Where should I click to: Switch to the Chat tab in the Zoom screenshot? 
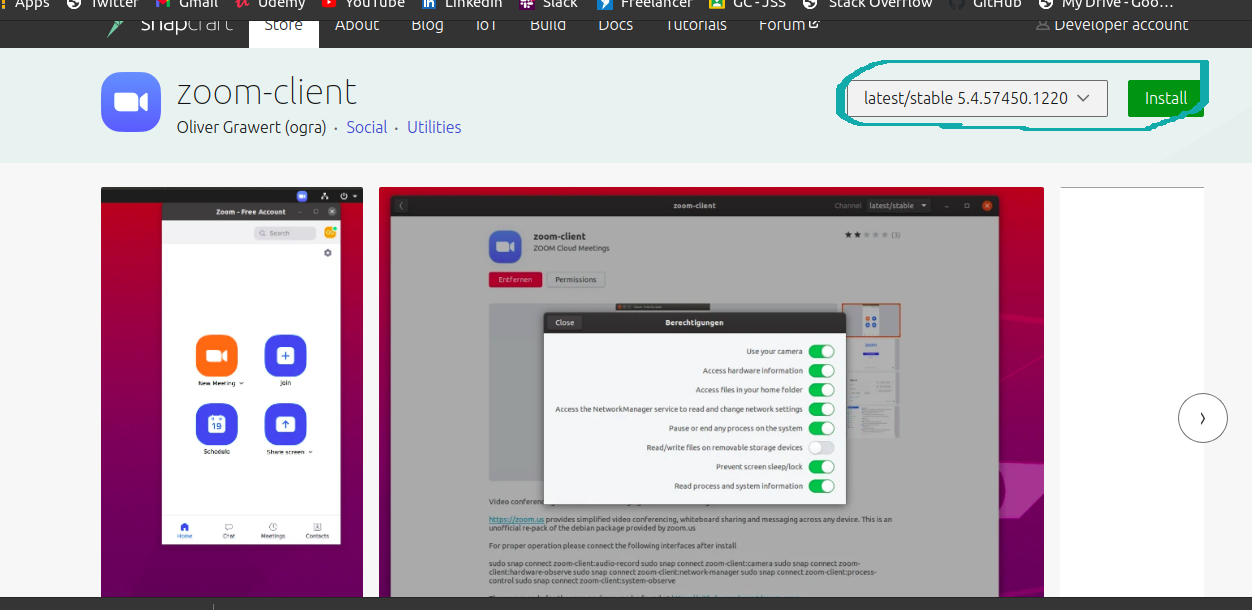[x=229, y=531]
